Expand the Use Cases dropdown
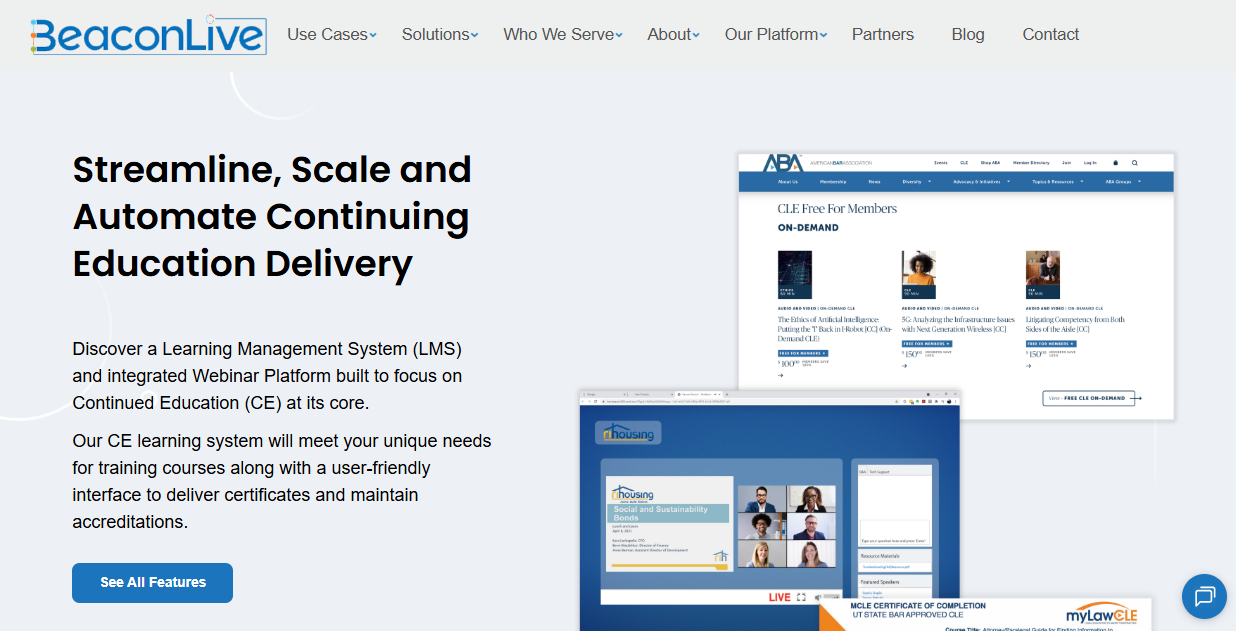Screen dimensions: 1236x631 click(331, 35)
